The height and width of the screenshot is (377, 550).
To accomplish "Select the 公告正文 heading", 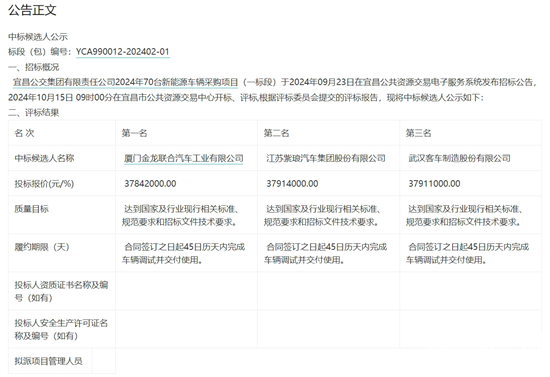I will click(32, 10).
